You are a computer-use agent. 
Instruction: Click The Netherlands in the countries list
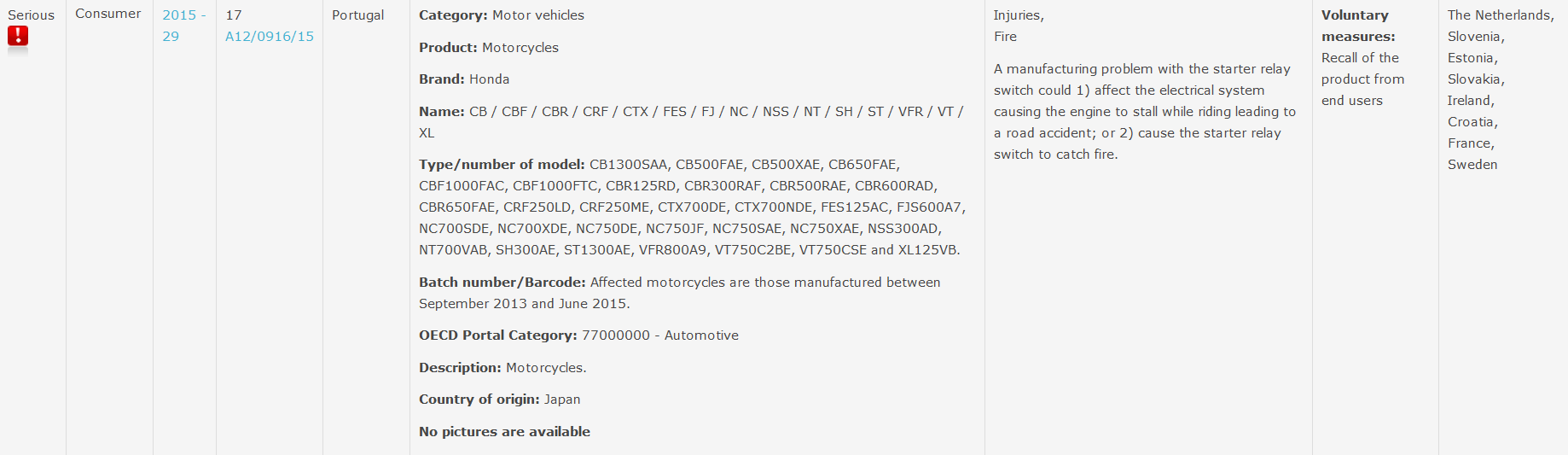click(x=1500, y=15)
